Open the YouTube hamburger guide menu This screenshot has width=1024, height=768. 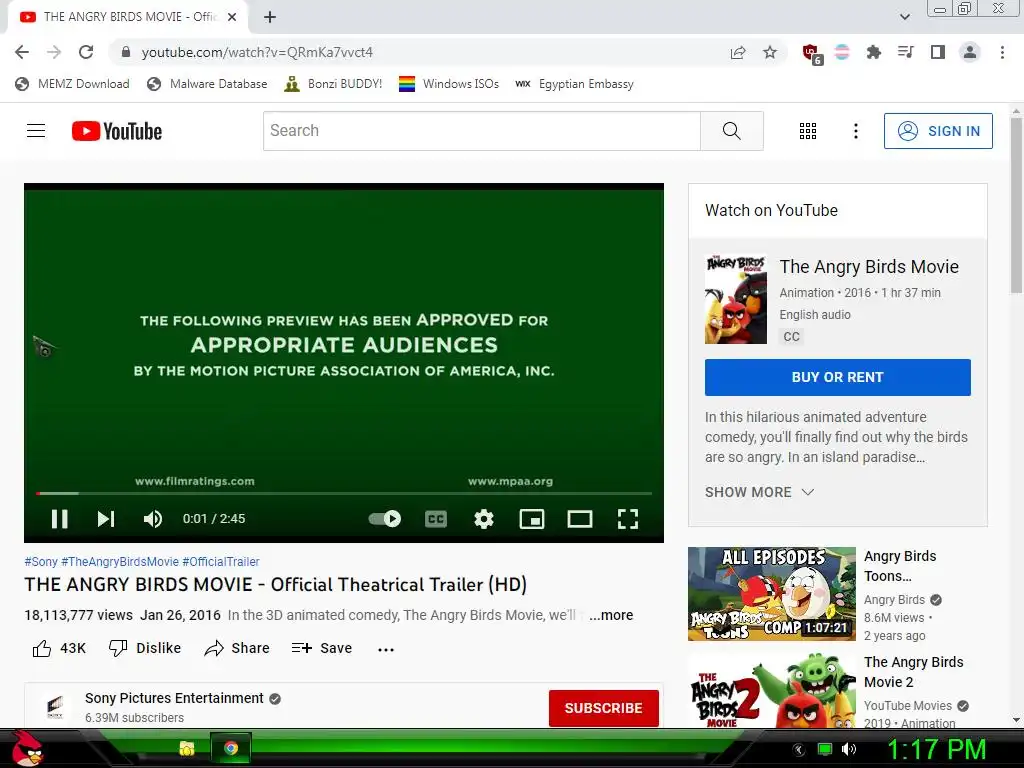(36, 131)
